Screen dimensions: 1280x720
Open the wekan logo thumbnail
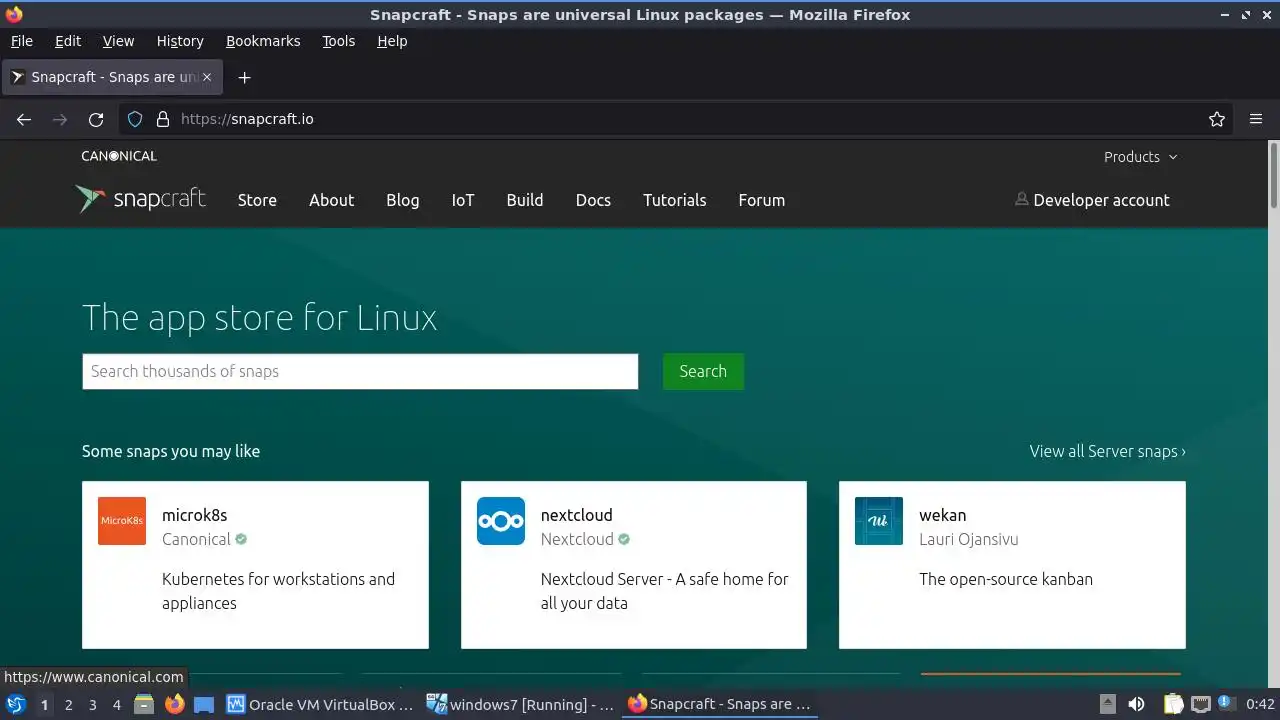click(x=879, y=521)
